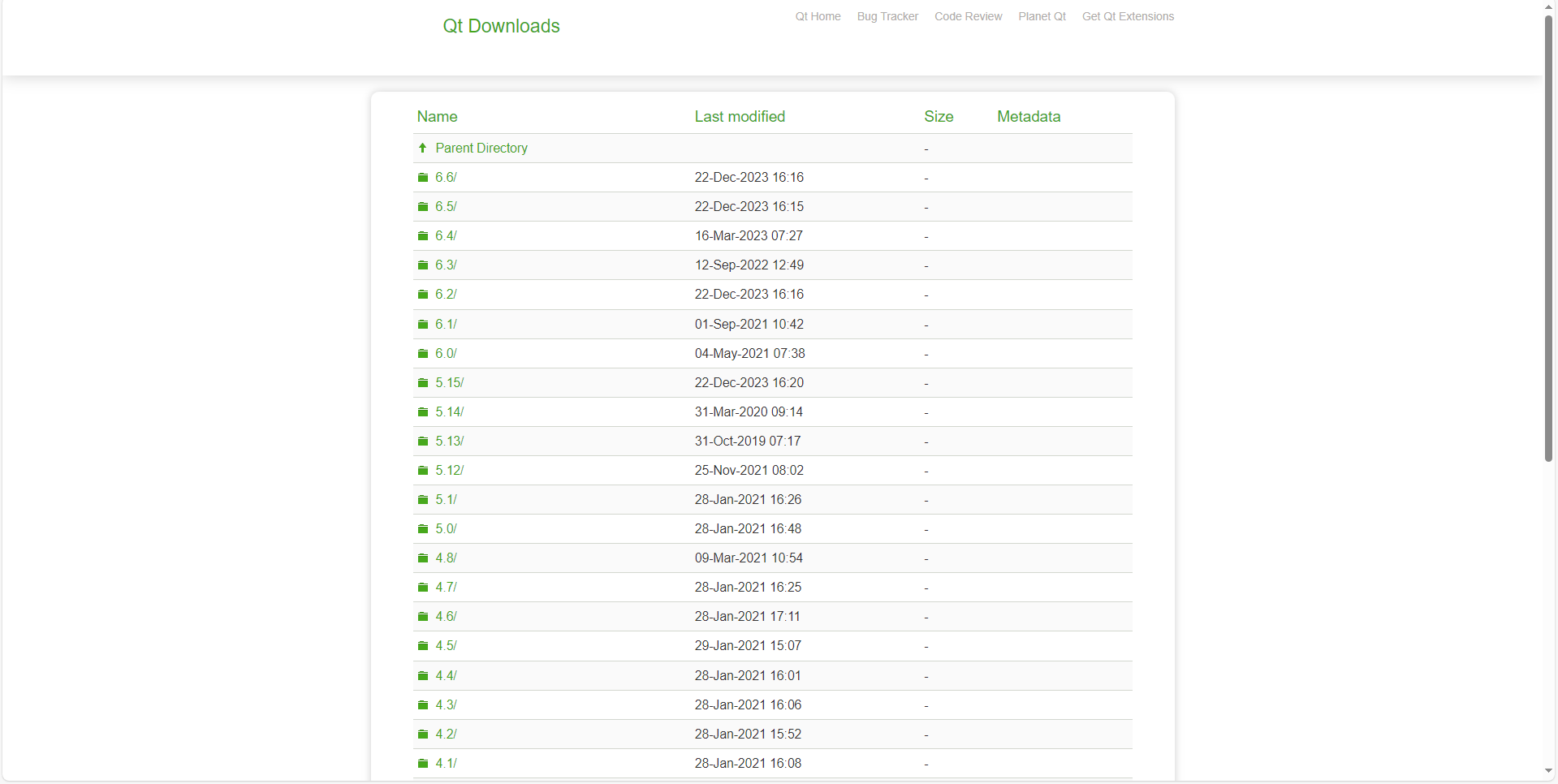Go up to Parent Directory
Screen dimensions: 1558x784
tap(481, 148)
